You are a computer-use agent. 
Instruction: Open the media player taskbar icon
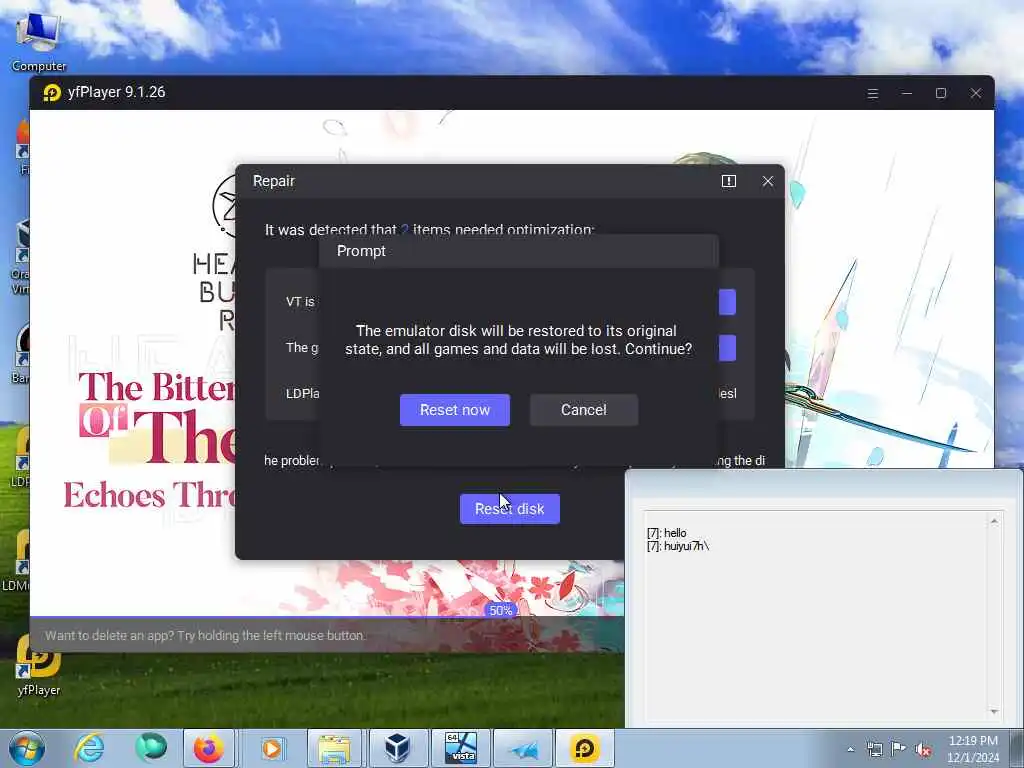(271, 748)
